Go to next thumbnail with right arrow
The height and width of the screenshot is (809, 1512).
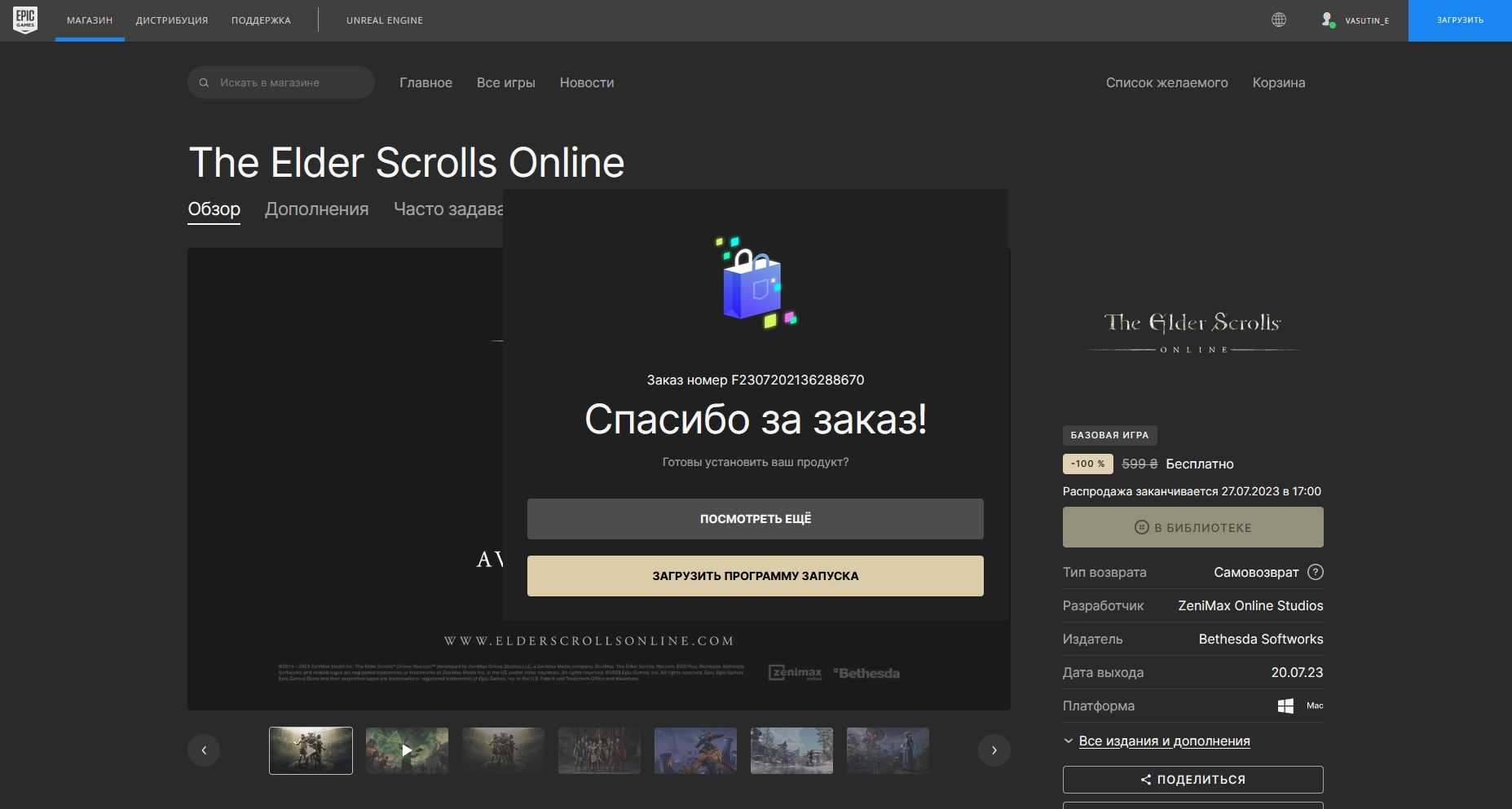click(994, 750)
